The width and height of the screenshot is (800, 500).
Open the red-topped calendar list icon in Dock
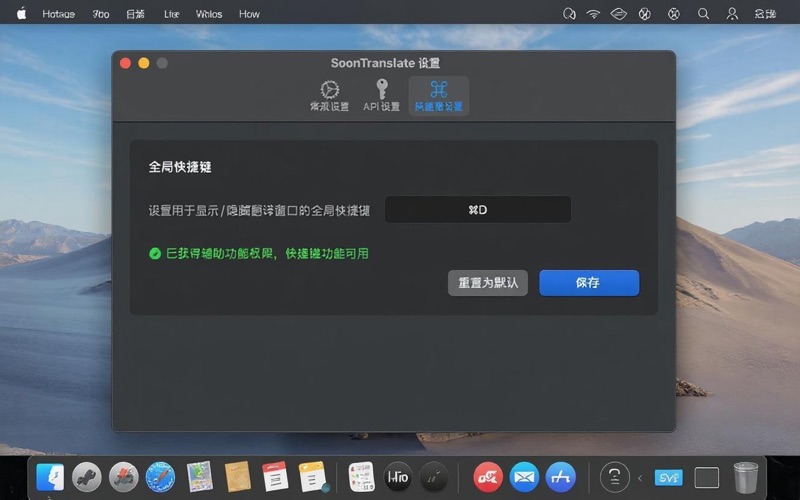276,477
